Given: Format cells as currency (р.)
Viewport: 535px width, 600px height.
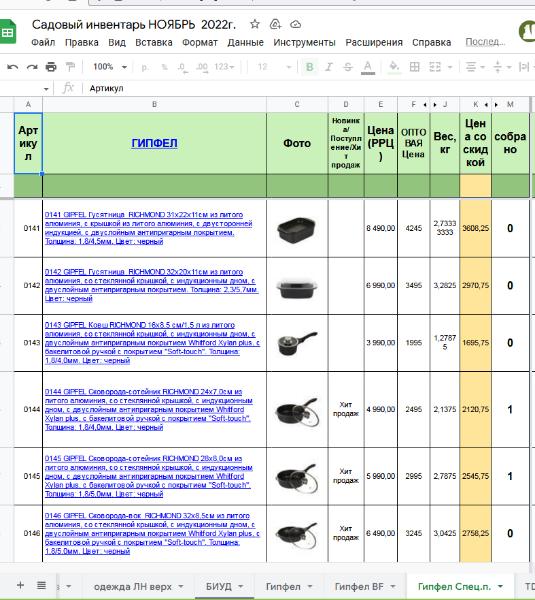Looking at the screenshot, I should 144,67.
